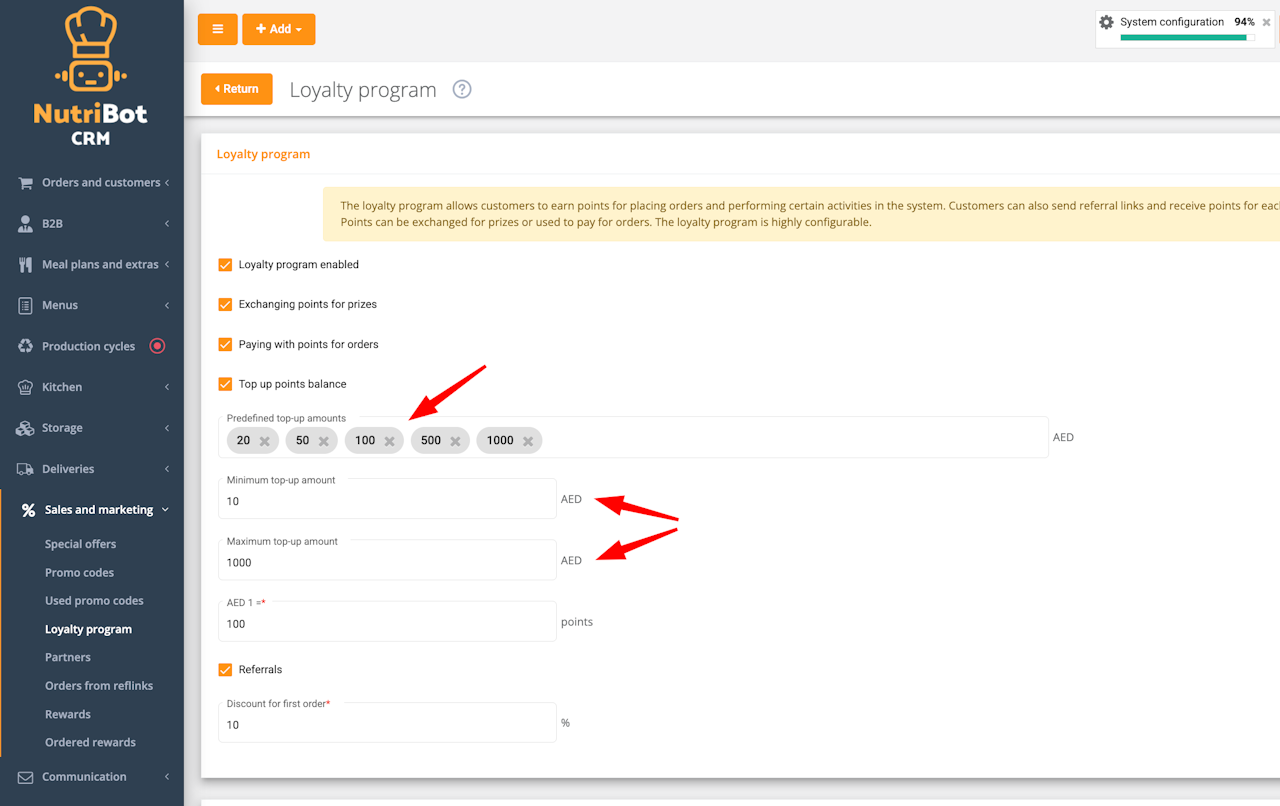Click the System configuration progress bar
This screenshot has height=806, width=1280.
(1187, 38)
